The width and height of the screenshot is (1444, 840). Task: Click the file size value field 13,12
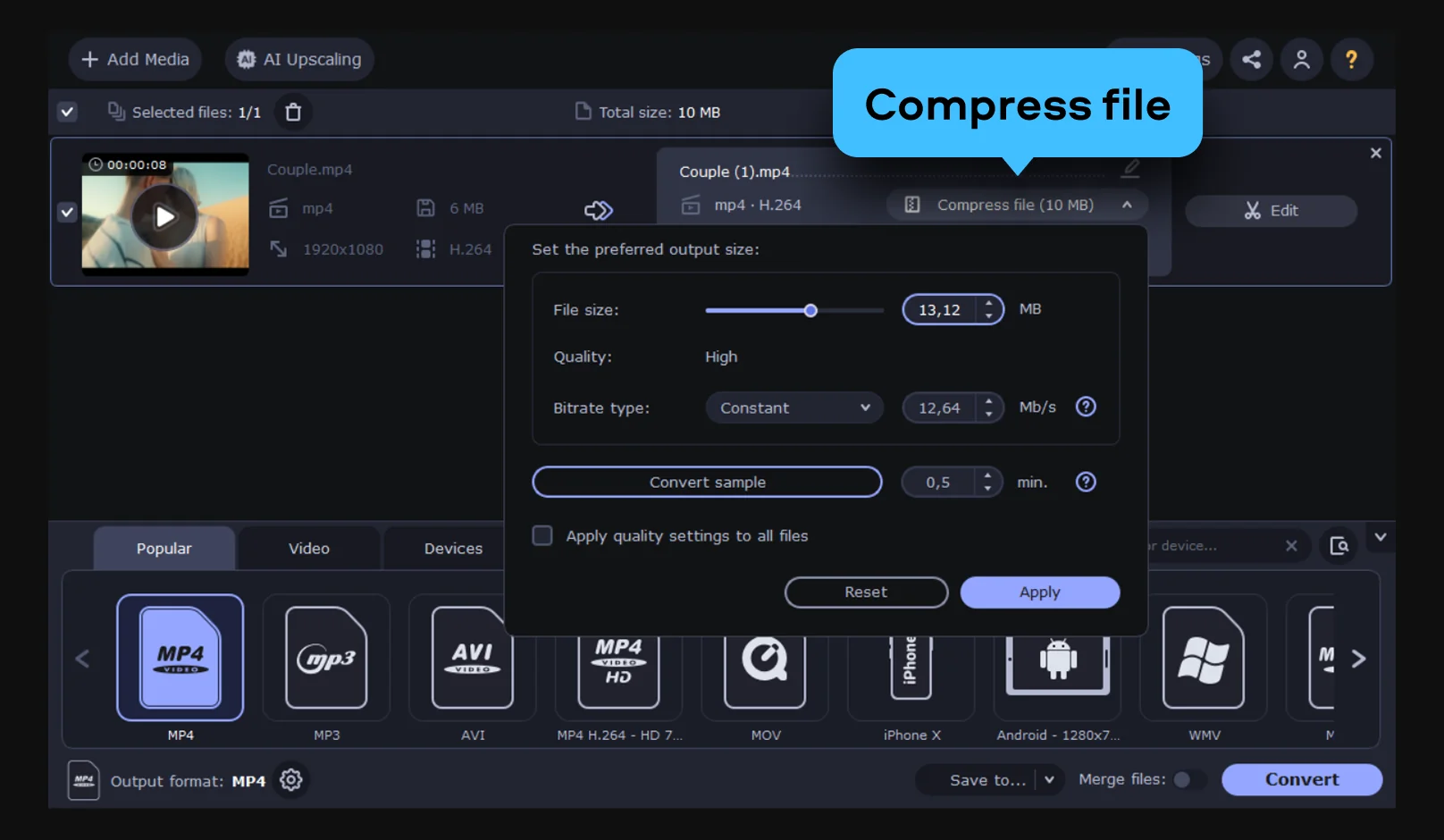(940, 309)
